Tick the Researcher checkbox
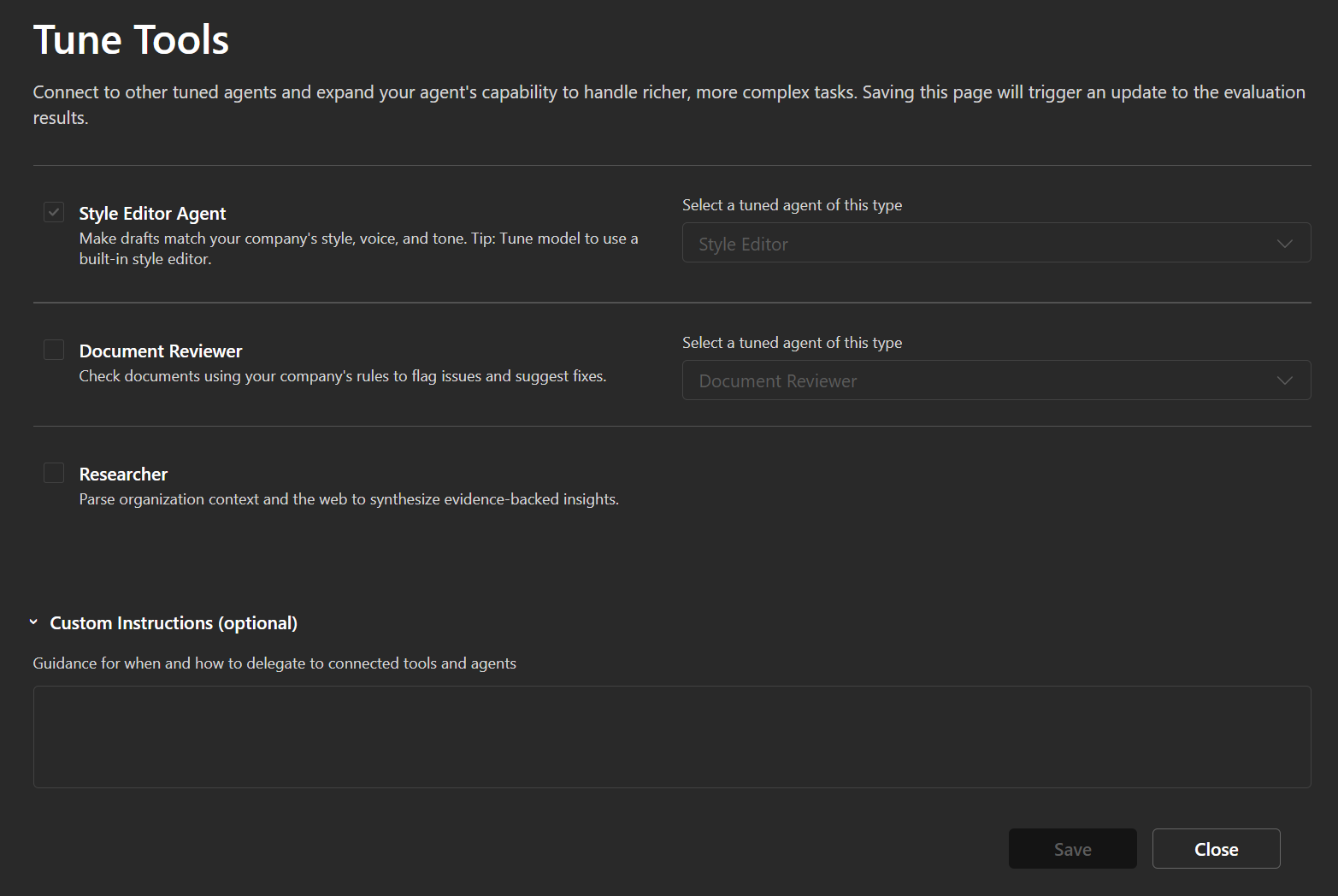Screen dimensions: 1338x896 [54, 473]
